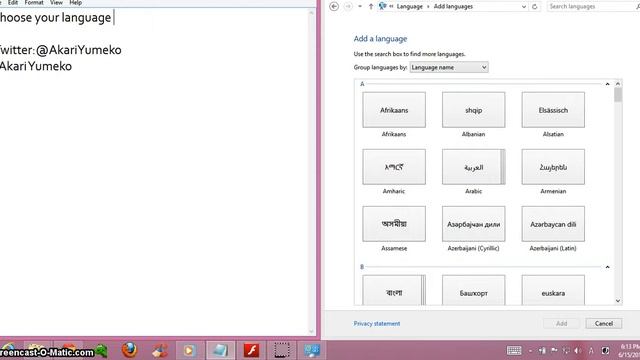
Task: Open Group languages by dropdown
Action: (x=449, y=67)
